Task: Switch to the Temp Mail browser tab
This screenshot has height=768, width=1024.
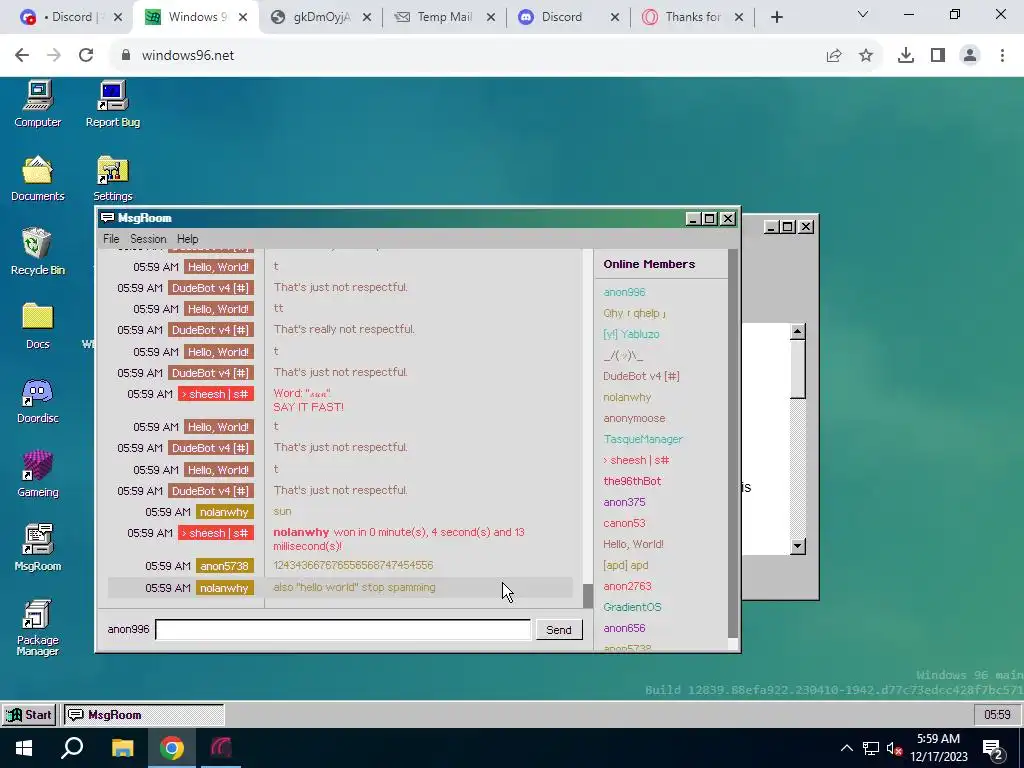Action: 444,17
